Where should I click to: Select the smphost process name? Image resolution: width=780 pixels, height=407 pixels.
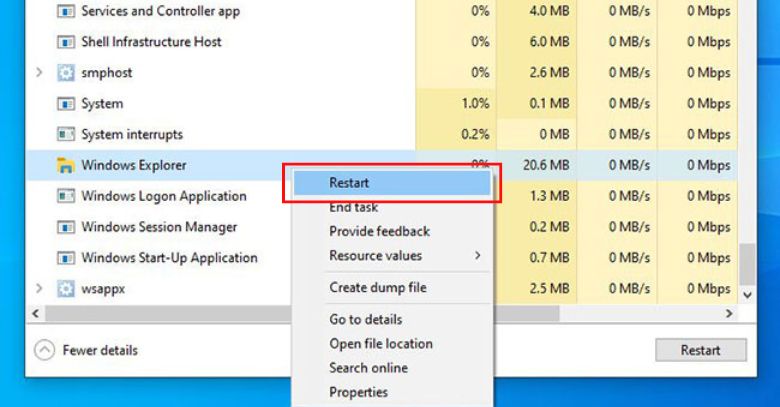[106, 73]
